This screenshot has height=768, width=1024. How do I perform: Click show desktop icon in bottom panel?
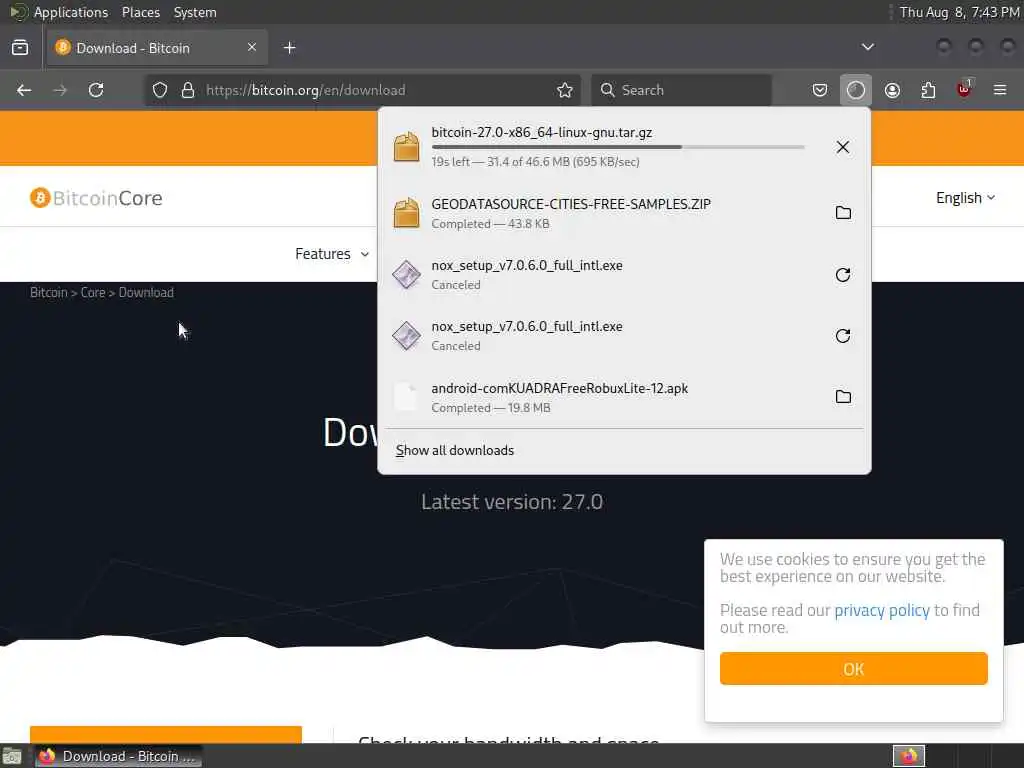tap(12, 757)
